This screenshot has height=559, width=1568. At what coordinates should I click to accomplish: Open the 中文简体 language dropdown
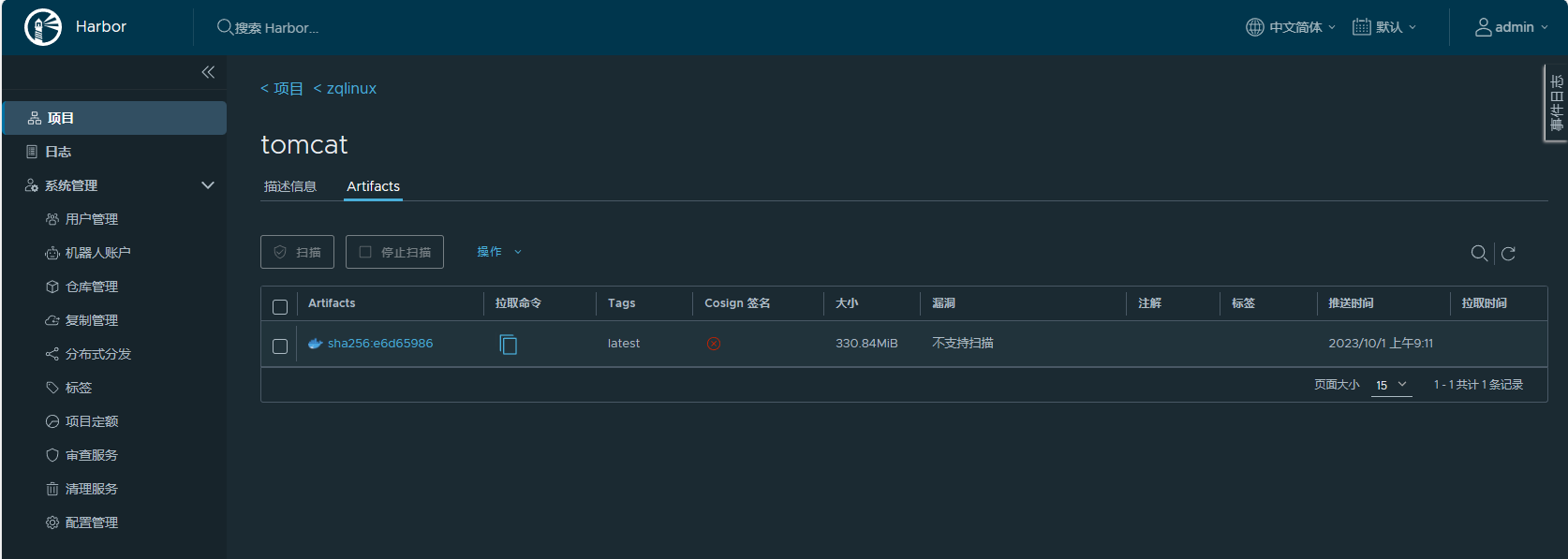pyautogui.click(x=1291, y=27)
